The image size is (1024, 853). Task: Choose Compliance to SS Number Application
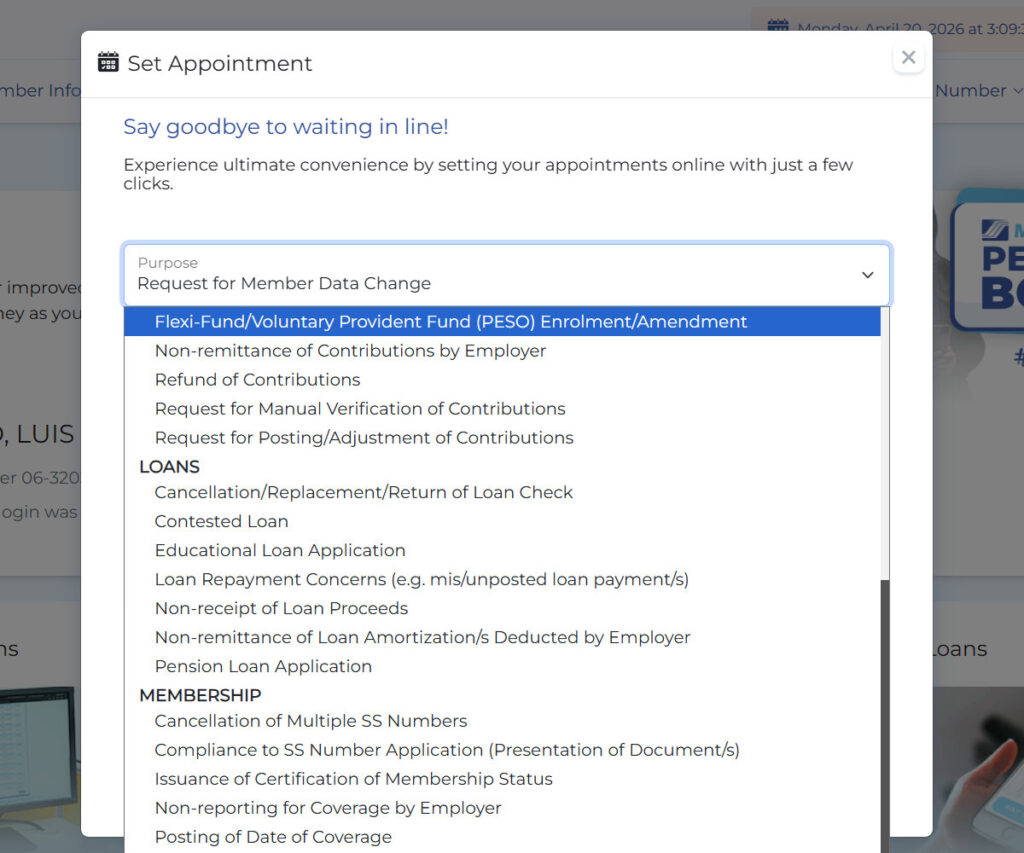tap(502, 750)
